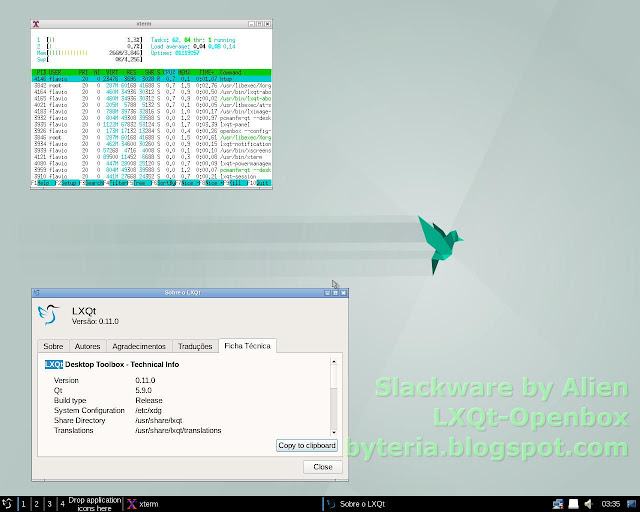Close Sobre o LXQt via title bar X
This screenshot has height=512, width=640.
[344, 293]
